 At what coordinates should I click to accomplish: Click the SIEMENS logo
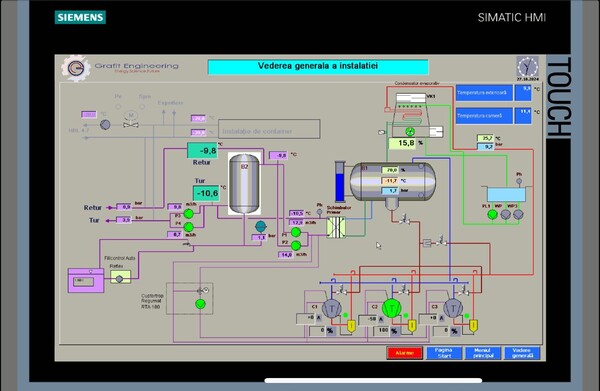point(80,17)
